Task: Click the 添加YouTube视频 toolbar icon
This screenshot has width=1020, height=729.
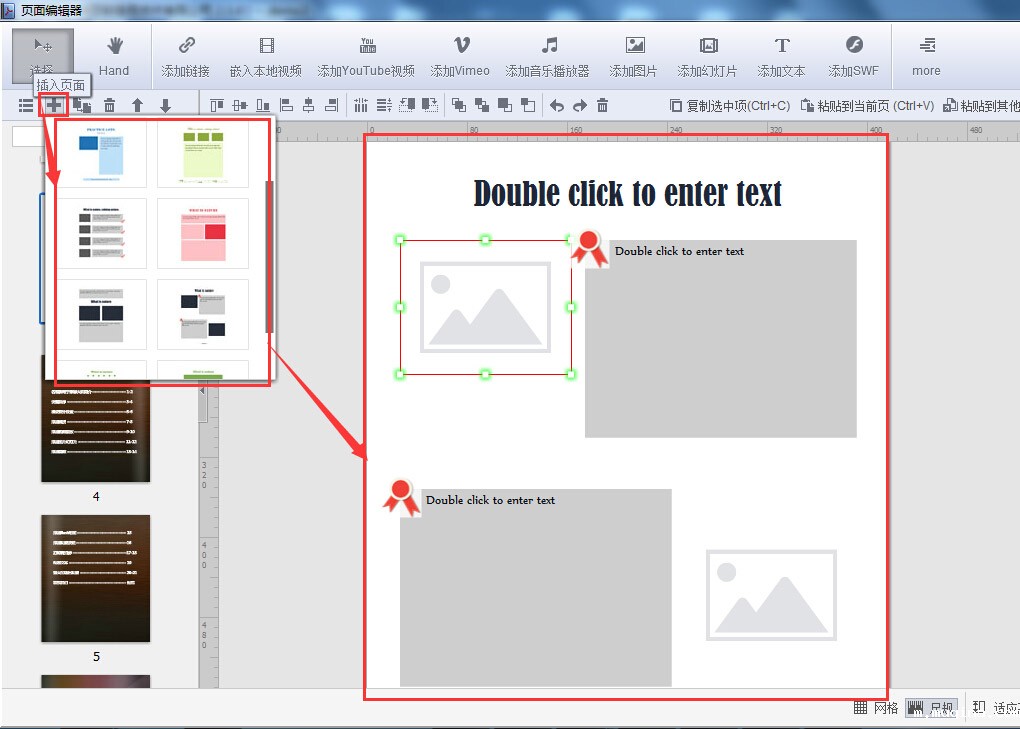Action: (366, 55)
